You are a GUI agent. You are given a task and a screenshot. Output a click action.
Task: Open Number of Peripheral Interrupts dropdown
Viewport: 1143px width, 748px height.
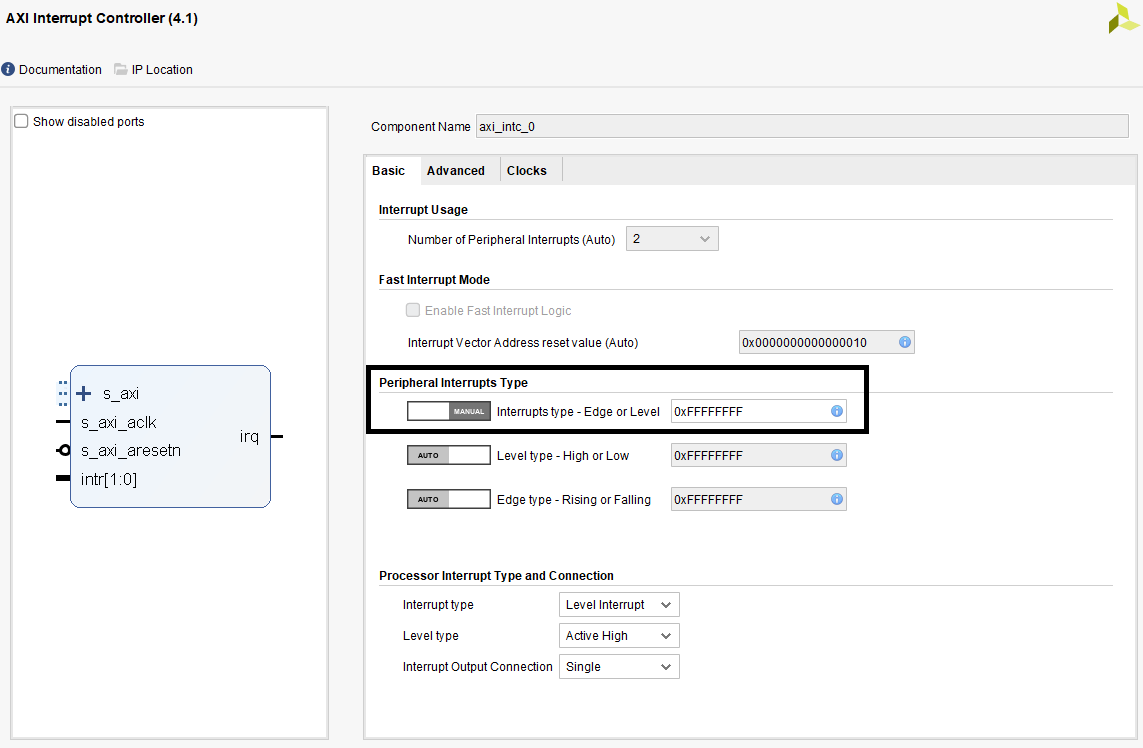[672, 238]
